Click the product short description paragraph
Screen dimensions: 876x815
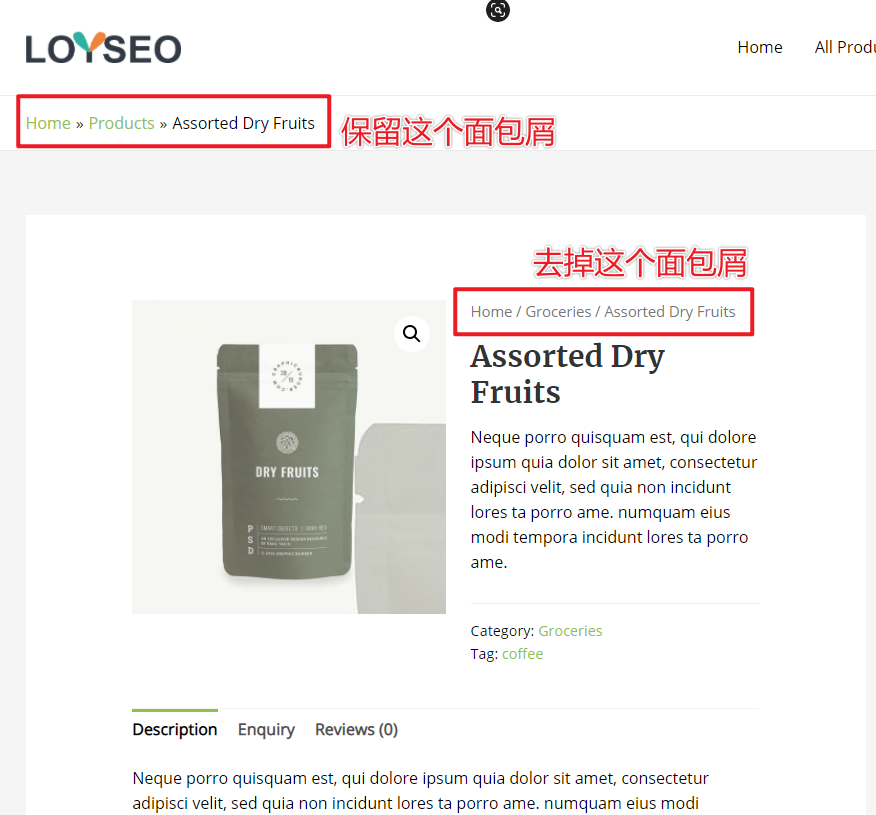(614, 499)
